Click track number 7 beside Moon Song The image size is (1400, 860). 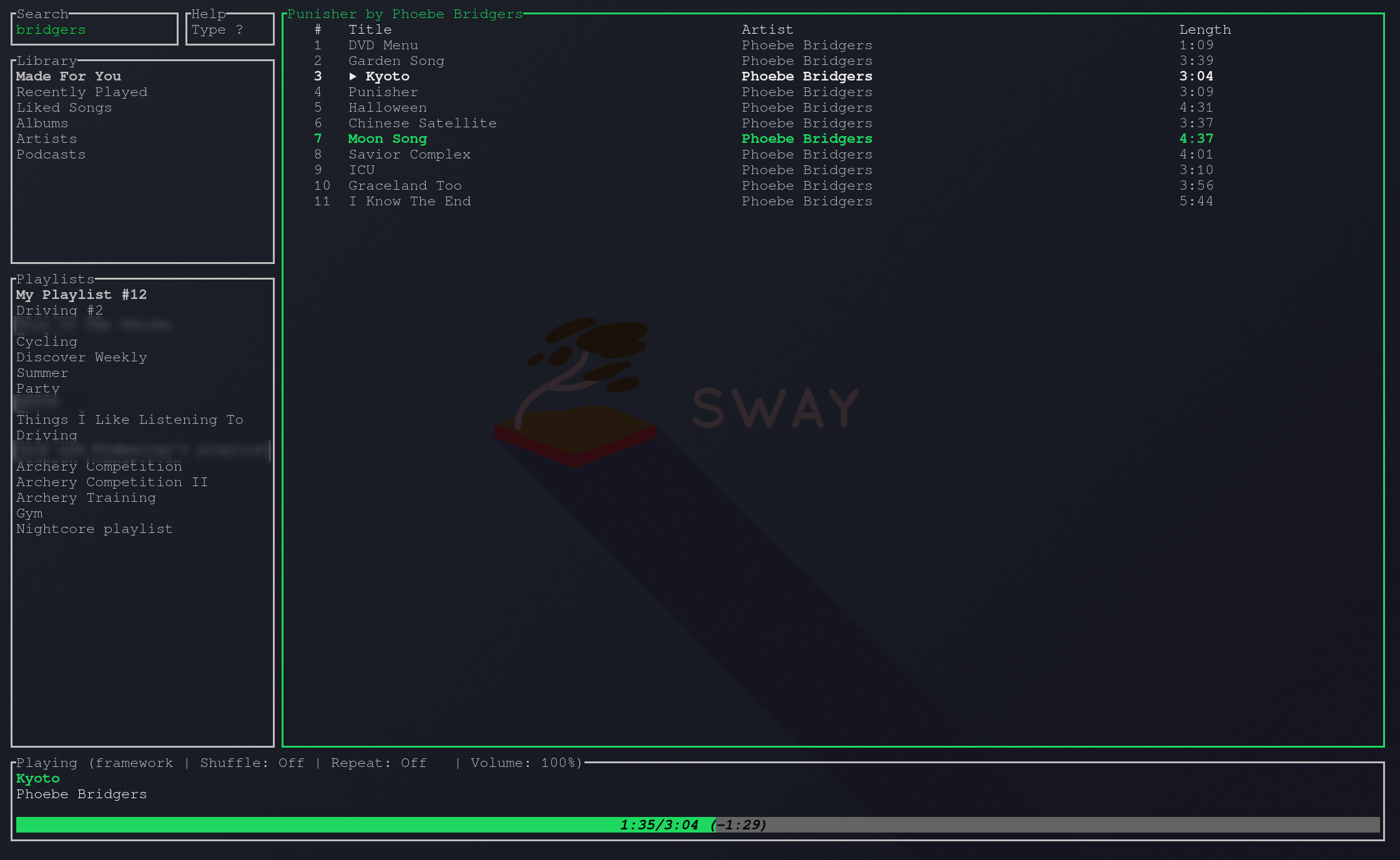(318, 139)
